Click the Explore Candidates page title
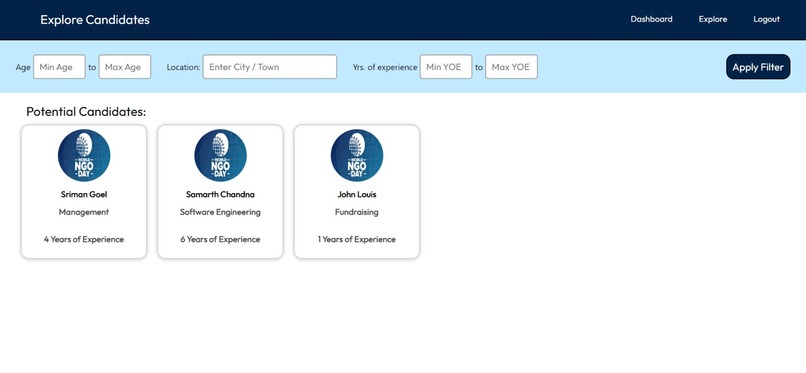 95,20
